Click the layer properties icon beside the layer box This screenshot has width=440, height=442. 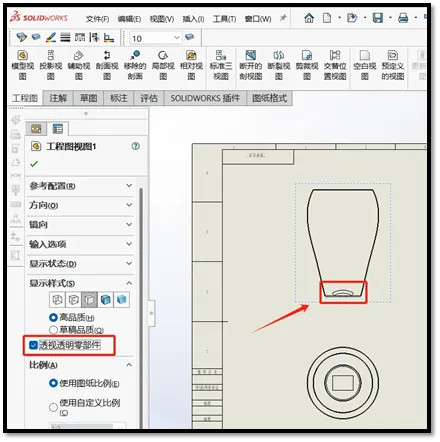tap(190, 37)
